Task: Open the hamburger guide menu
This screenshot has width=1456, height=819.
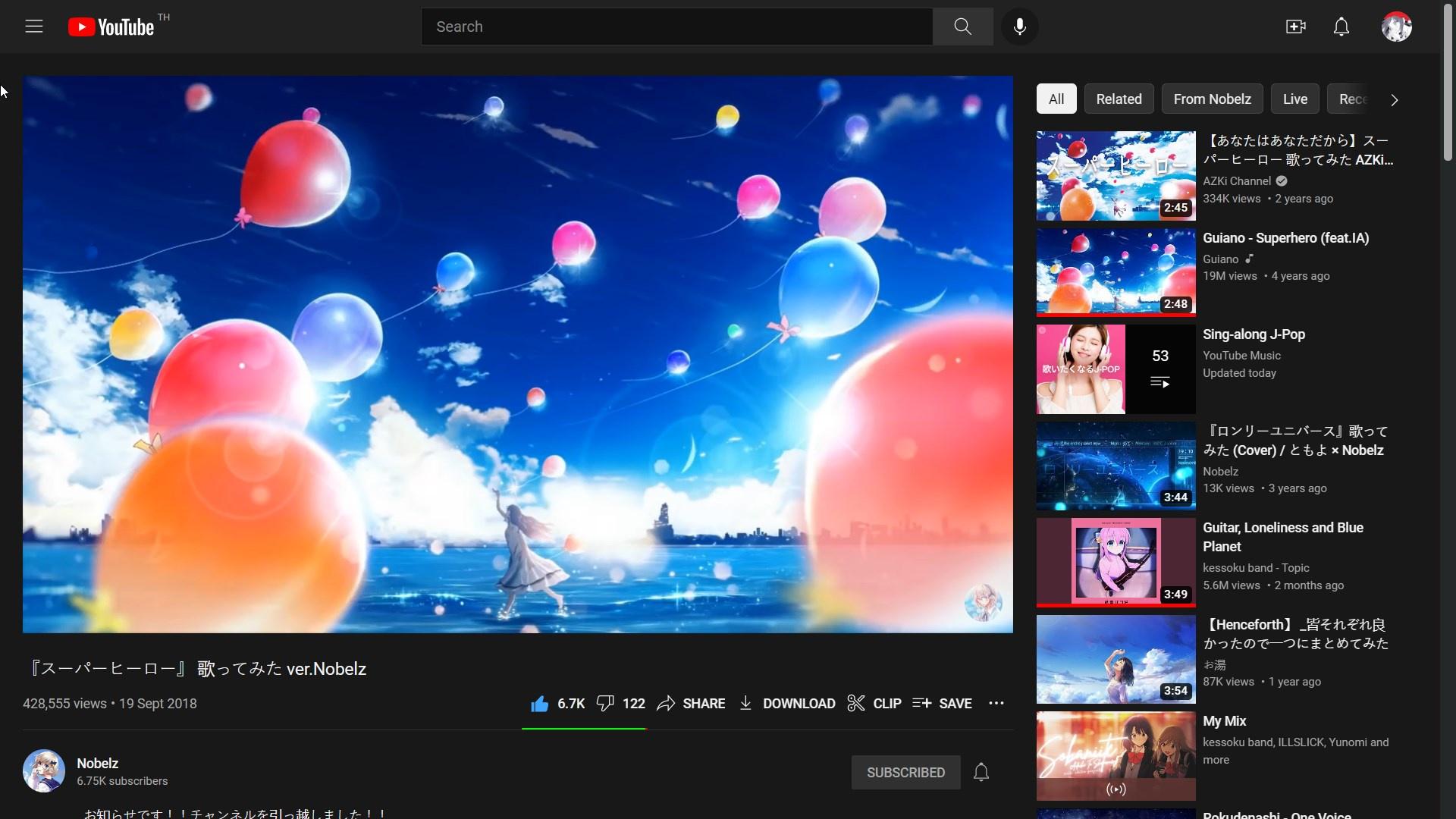Action: coord(34,27)
